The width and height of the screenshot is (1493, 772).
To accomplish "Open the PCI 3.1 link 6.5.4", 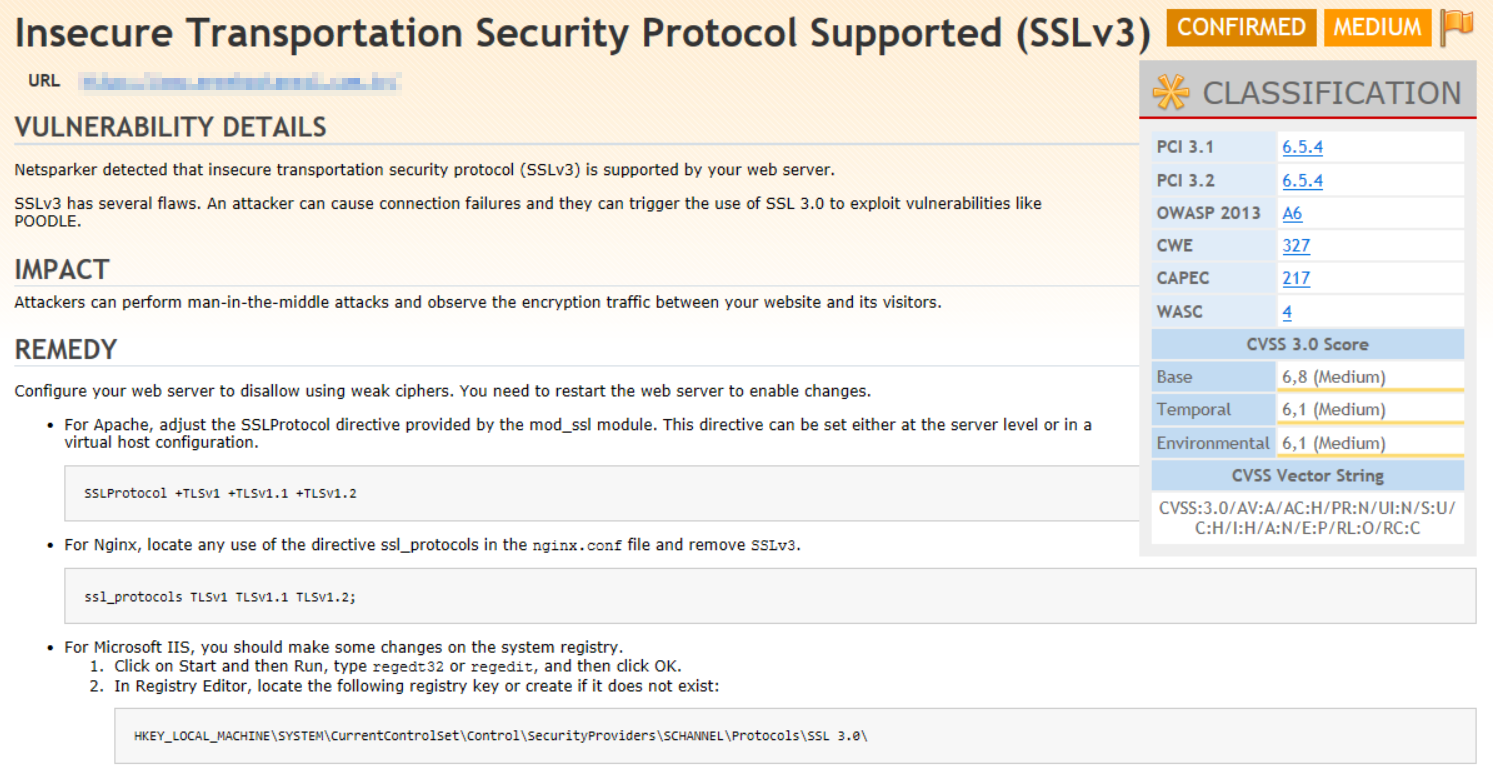I will point(1302,147).
